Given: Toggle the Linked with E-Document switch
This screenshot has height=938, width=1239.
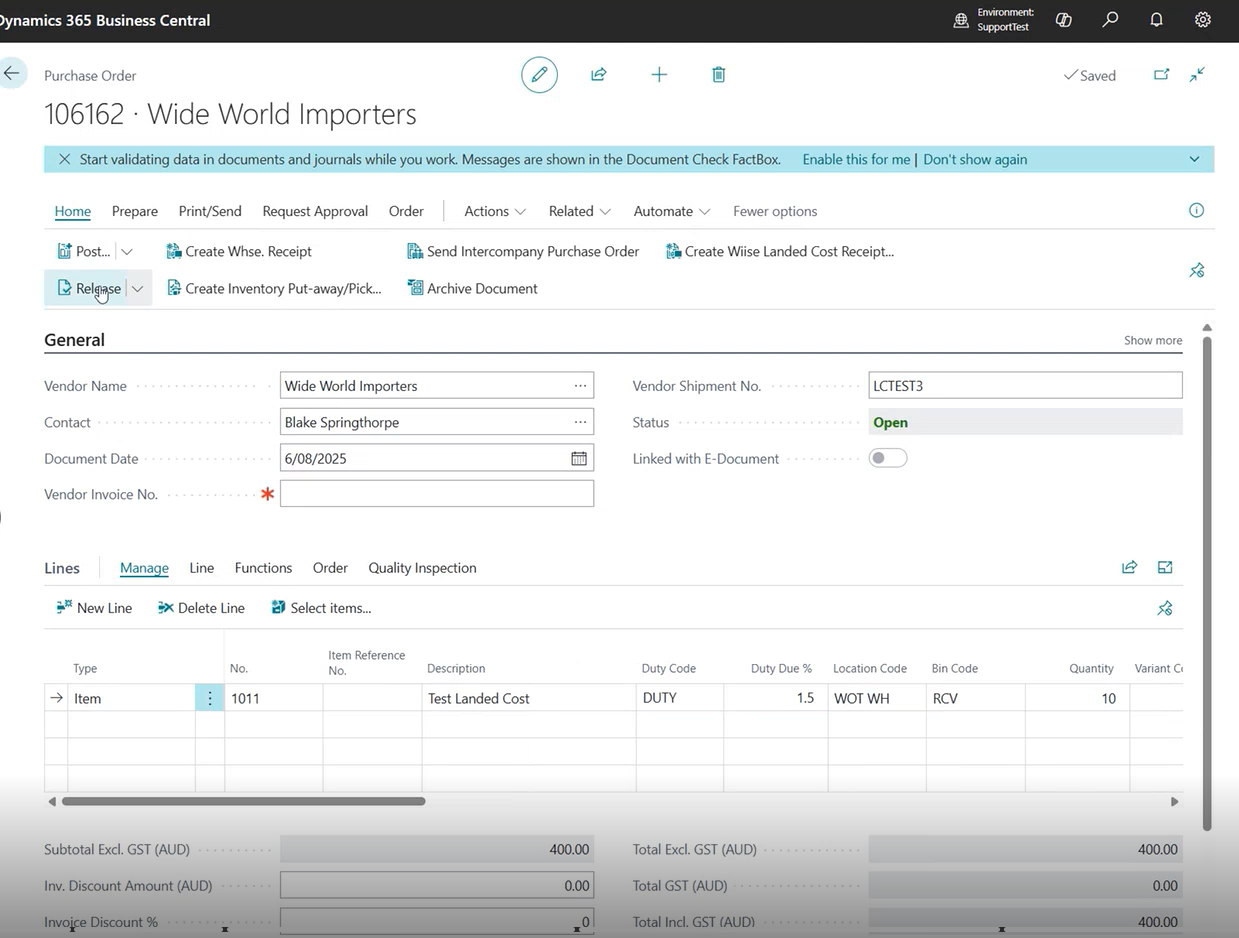Looking at the screenshot, I should 888,458.
